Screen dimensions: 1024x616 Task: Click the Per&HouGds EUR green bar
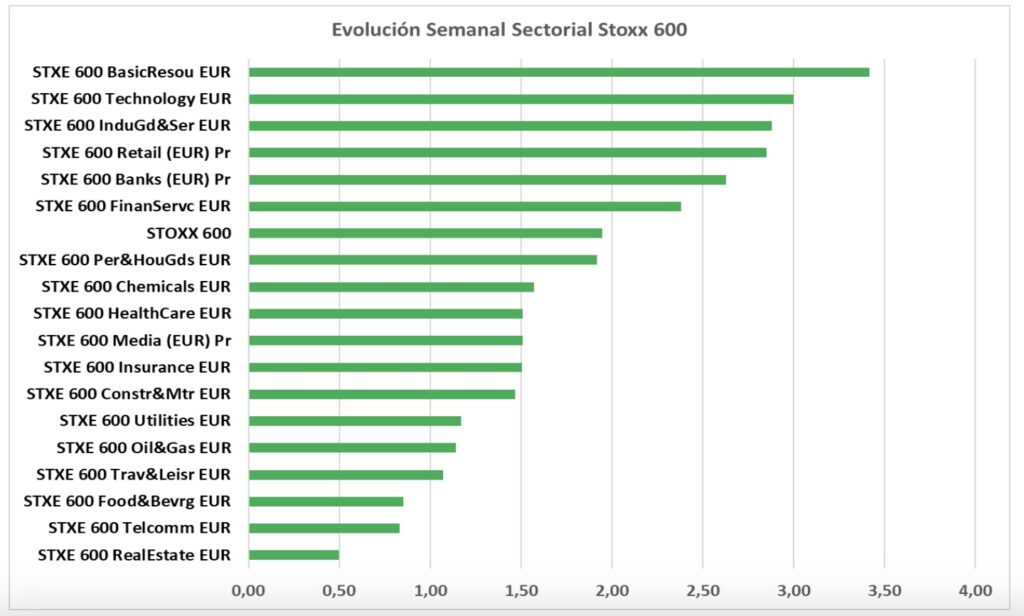[x=422, y=260]
